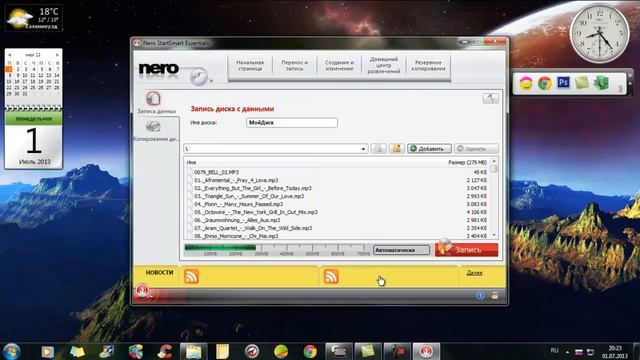Click the icon right of the help icon
Viewport: 640px width, 360px height.
(x=495, y=296)
